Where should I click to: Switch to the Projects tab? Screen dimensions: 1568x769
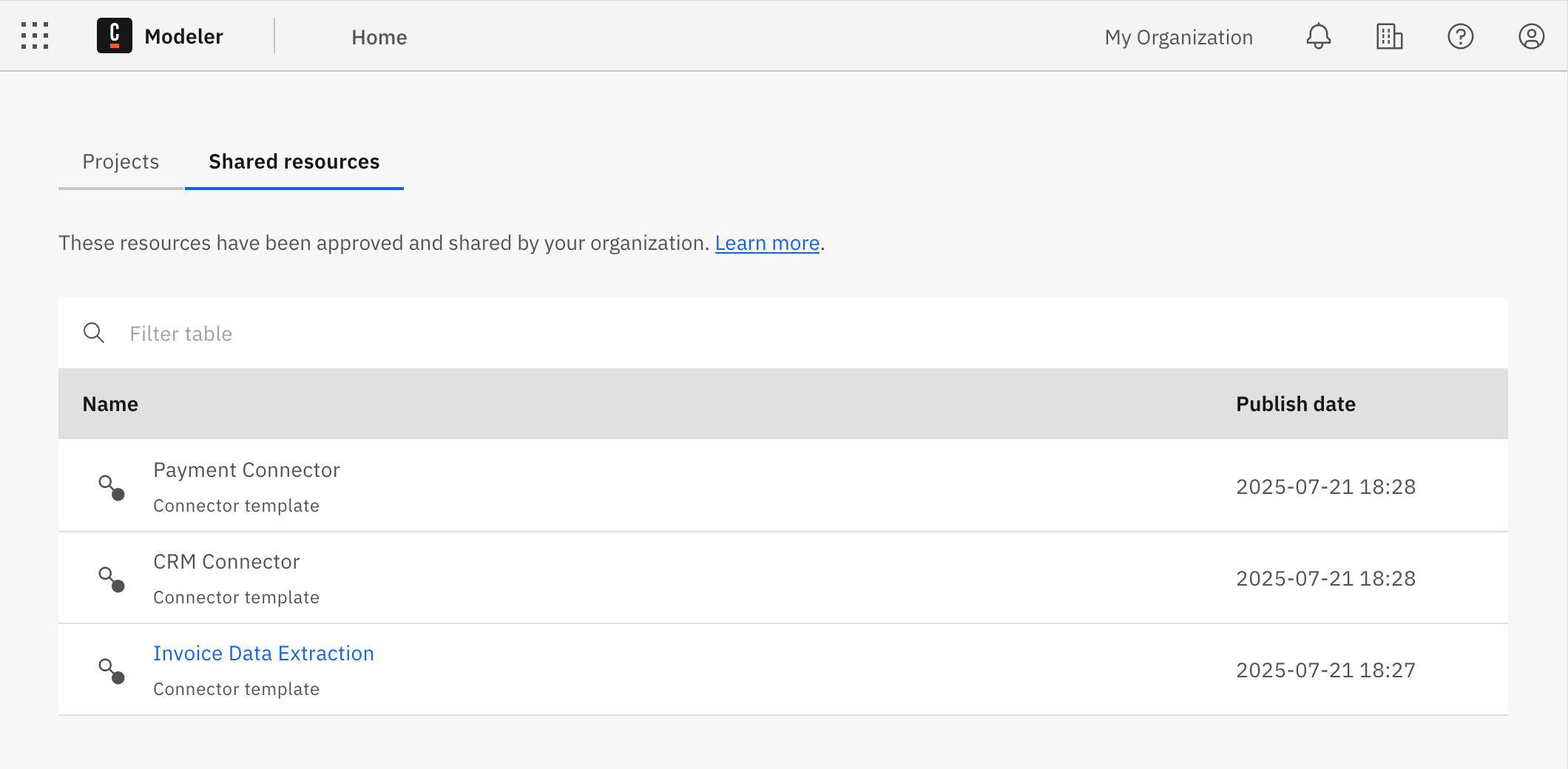[x=121, y=161]
